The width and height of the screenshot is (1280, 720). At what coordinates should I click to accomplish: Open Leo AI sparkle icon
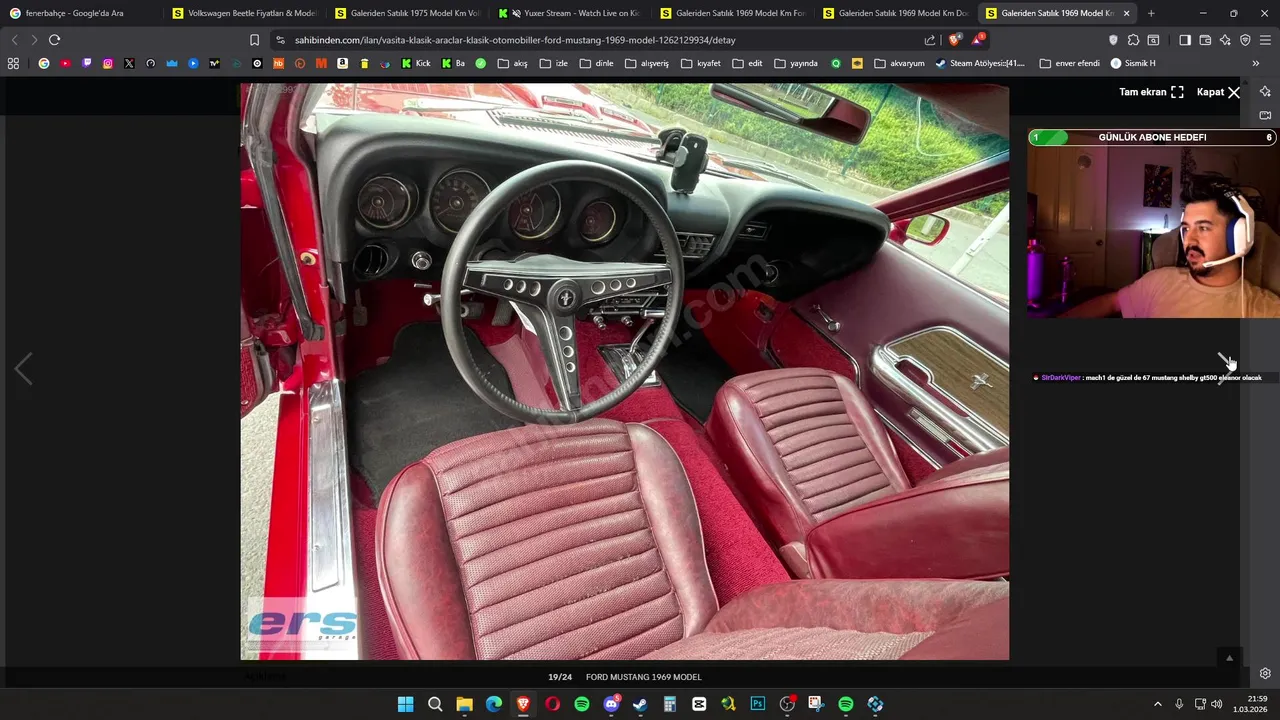[x=1225, y=40]
